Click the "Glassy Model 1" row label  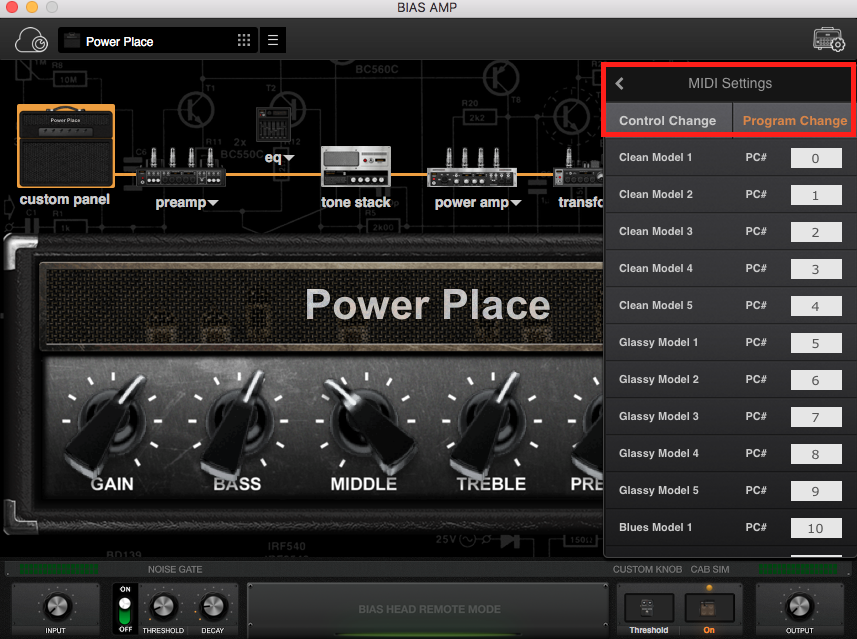coord(659,343)
